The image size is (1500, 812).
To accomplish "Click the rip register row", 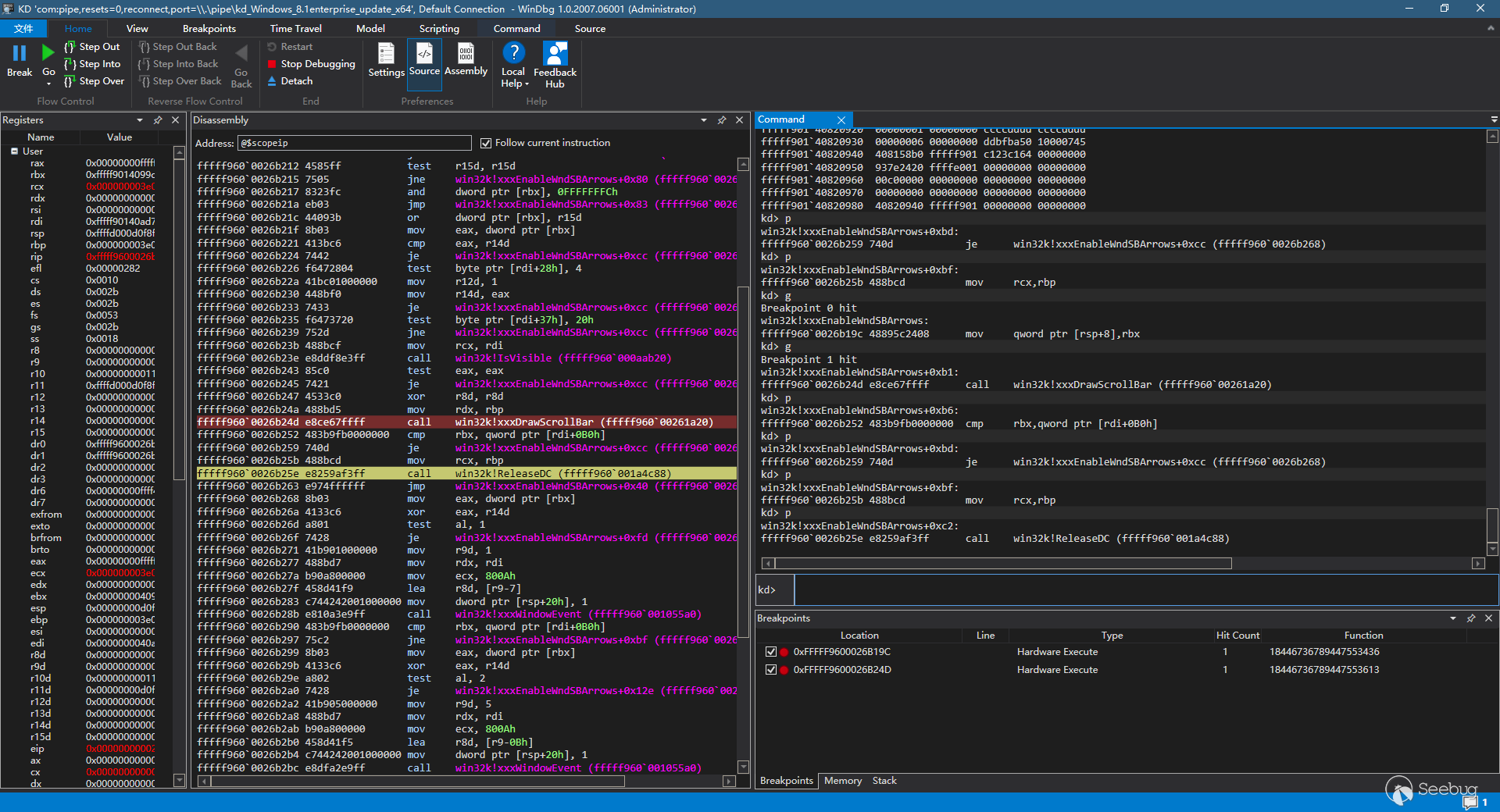I will (92, 257).
